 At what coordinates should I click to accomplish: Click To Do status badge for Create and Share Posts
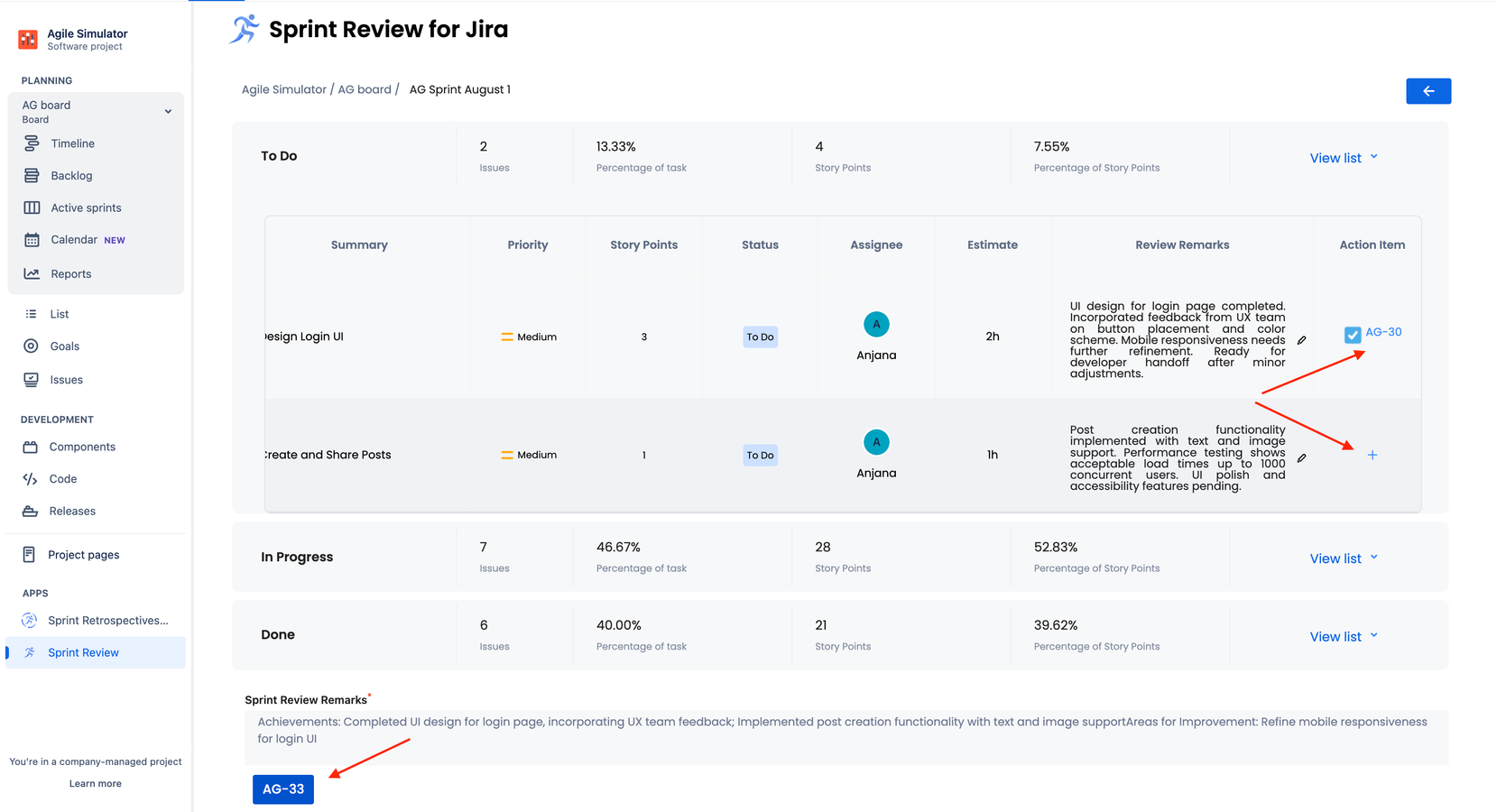760,456
